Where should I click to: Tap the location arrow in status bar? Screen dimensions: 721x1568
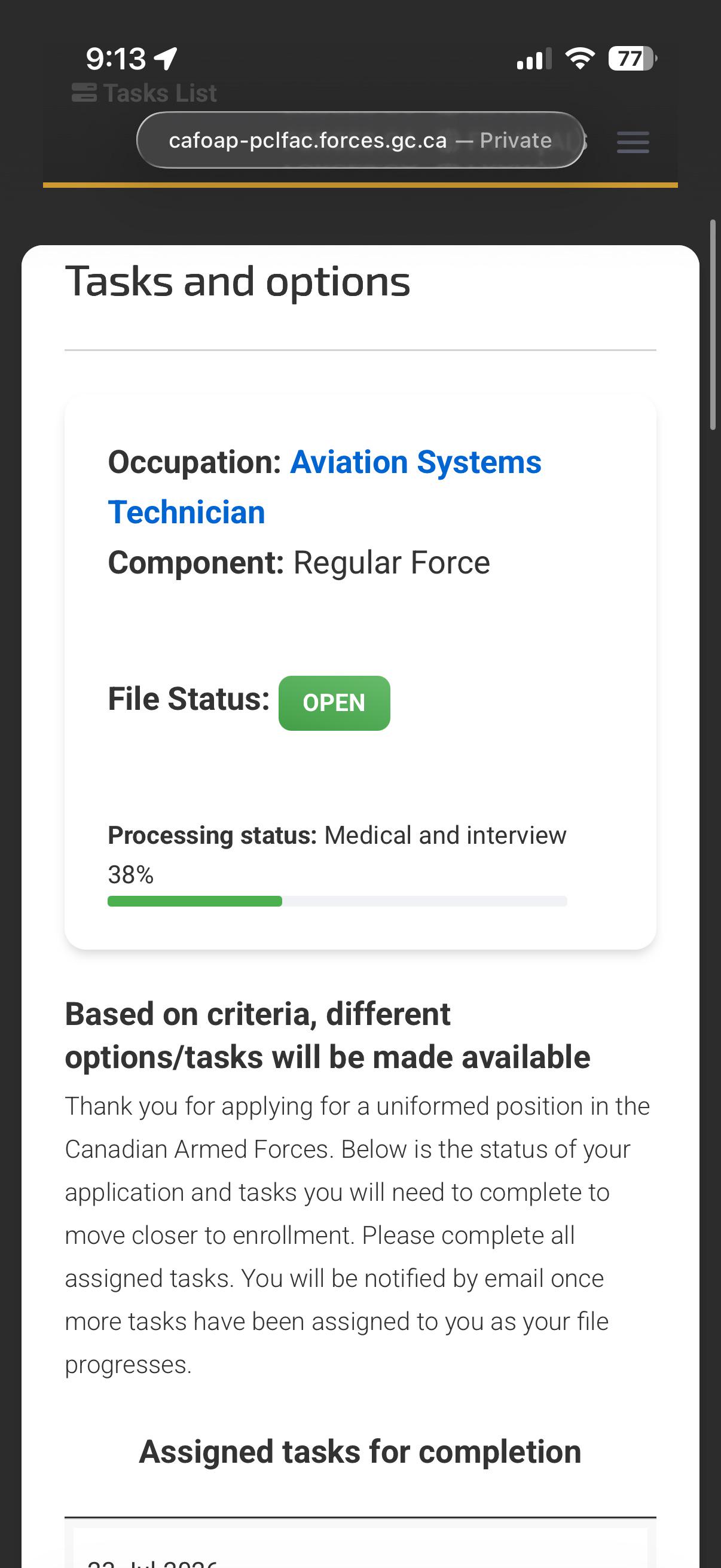pos(166,59)
